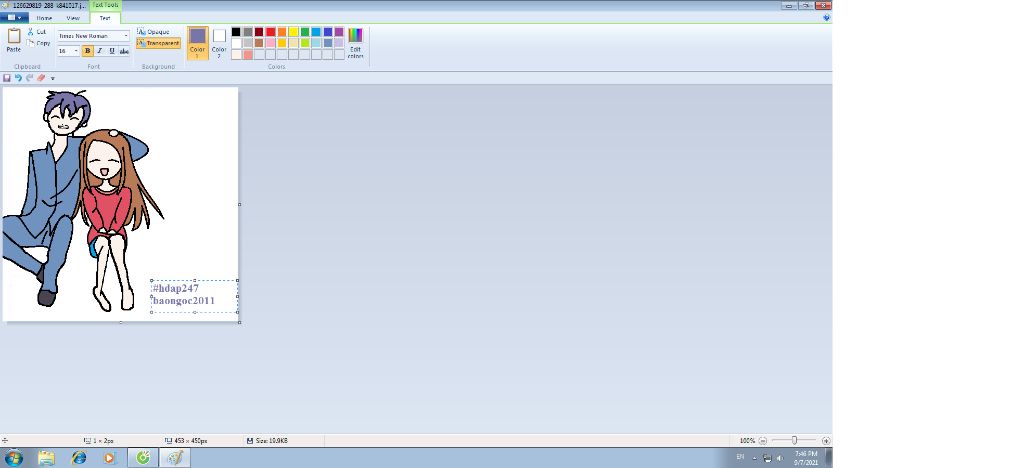Redo the last undone action
Viewport: 1024px width, 468px height.
click(x=29, y=78)
